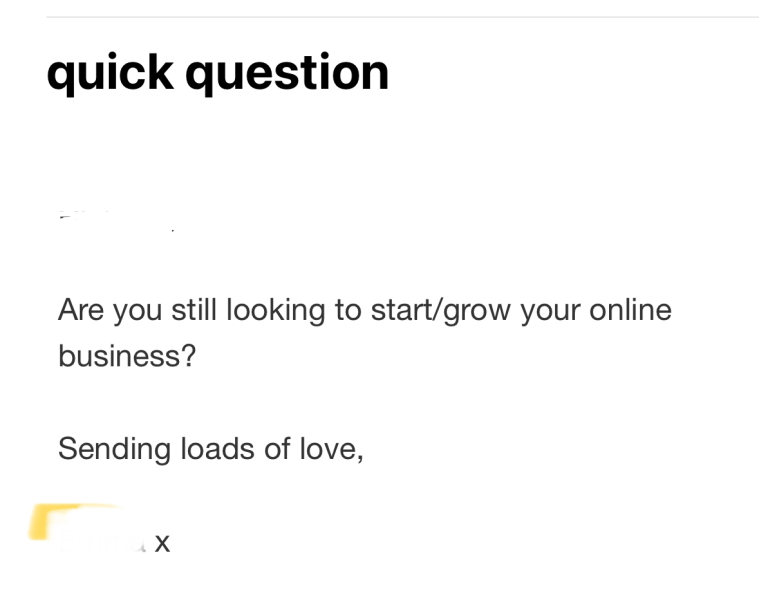759x600 pixels.
Task: Select the redacted sender line below the subject
Action: (x=115, y=220)
